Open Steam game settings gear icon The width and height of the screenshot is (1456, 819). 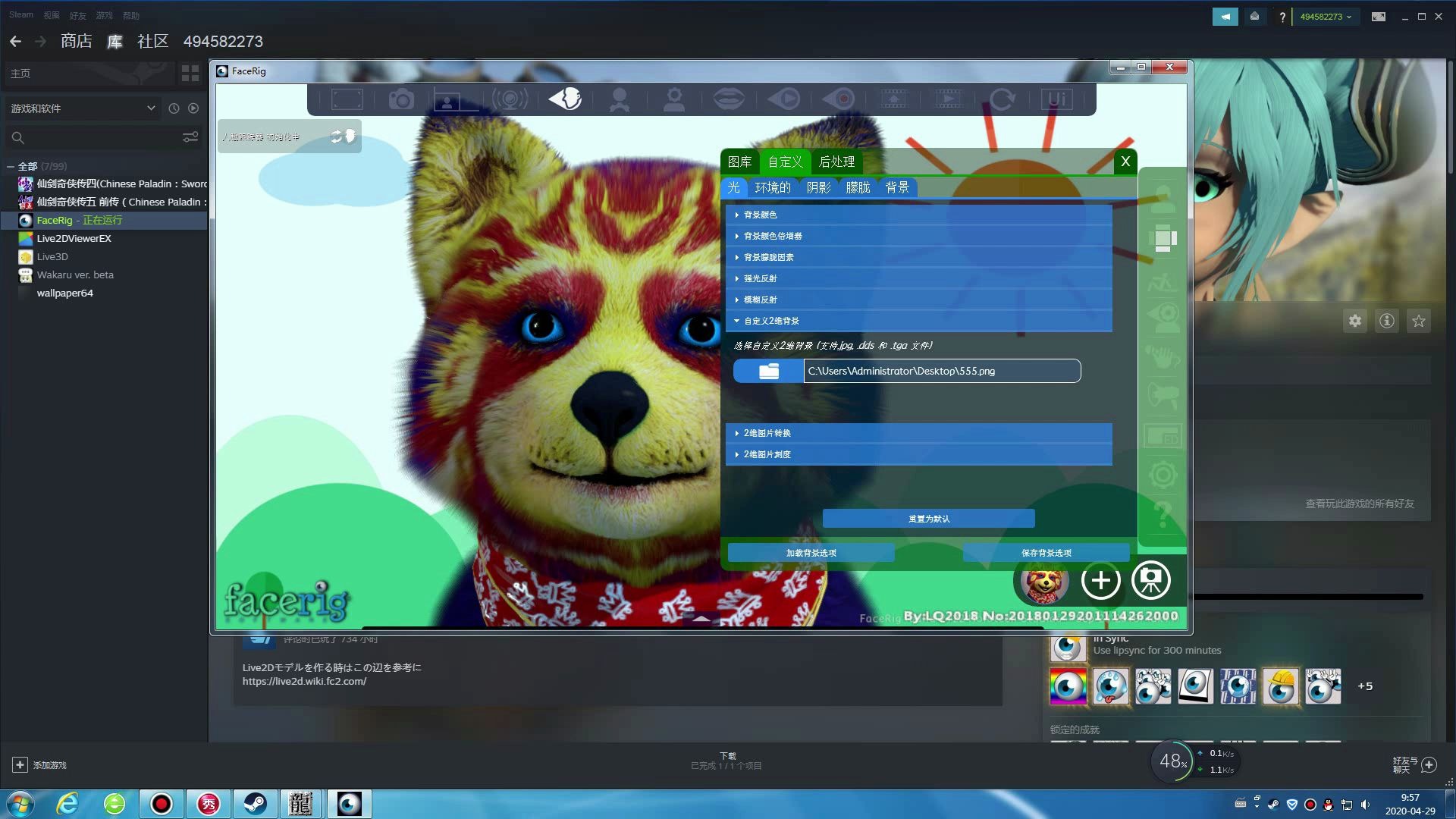(1355, 321)
